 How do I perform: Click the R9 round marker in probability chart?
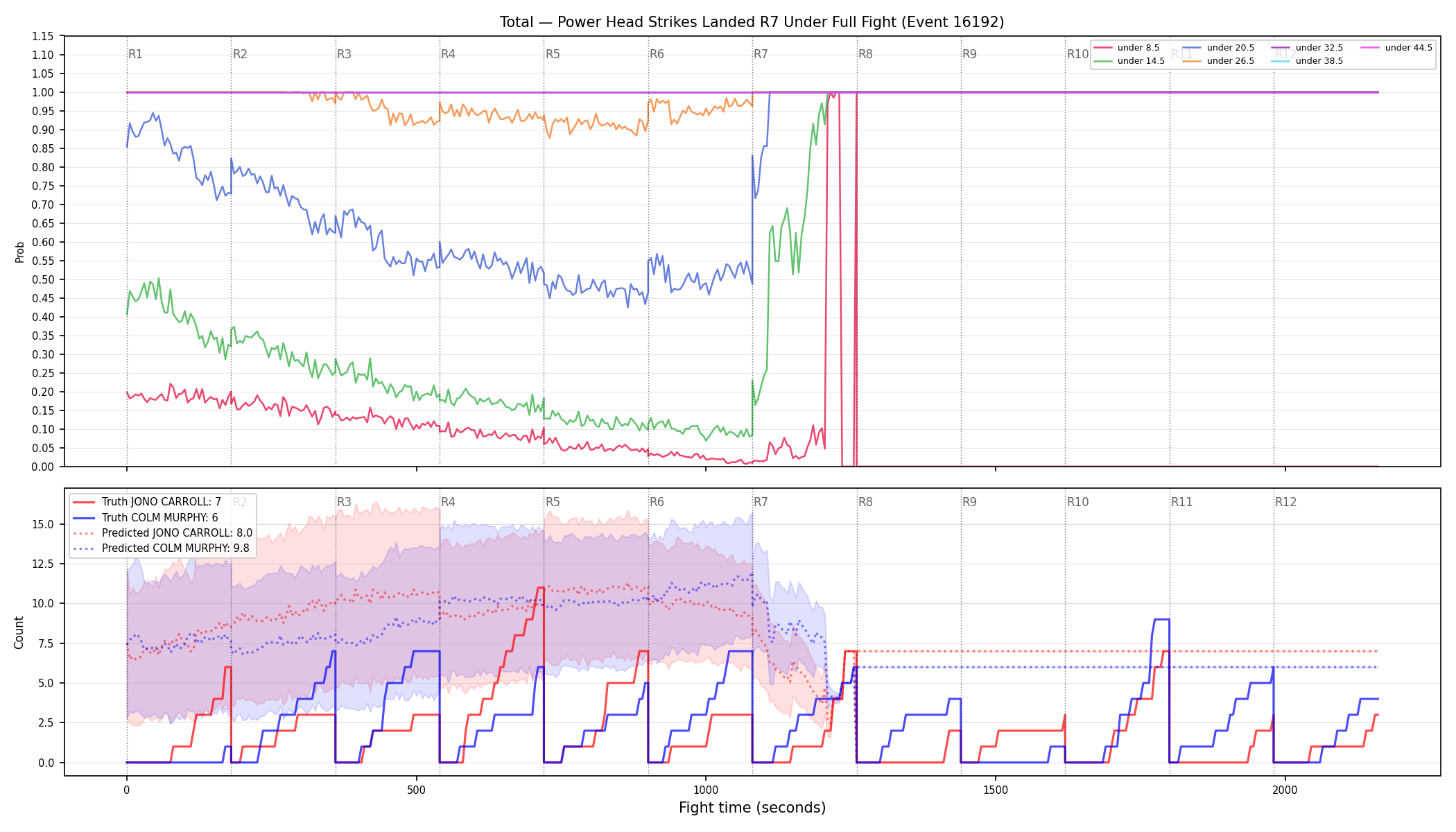[969, 54]
